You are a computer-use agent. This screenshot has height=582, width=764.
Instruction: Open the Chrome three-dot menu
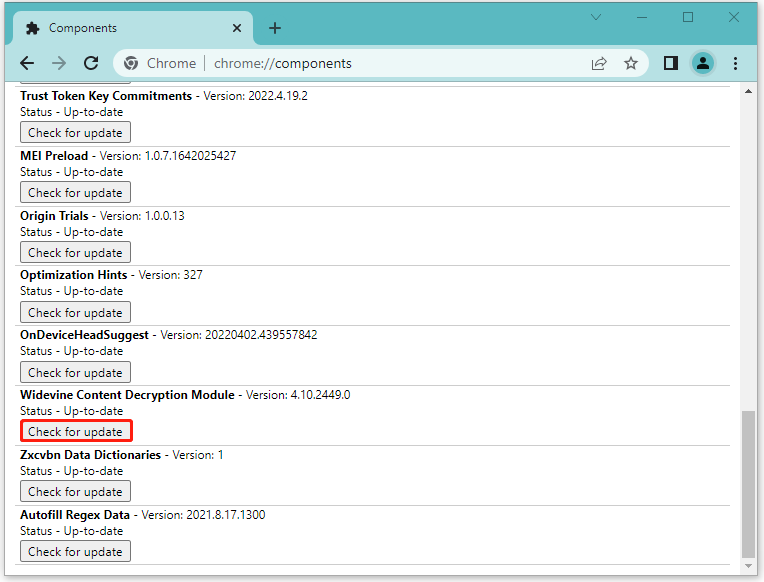pos(735,63)
